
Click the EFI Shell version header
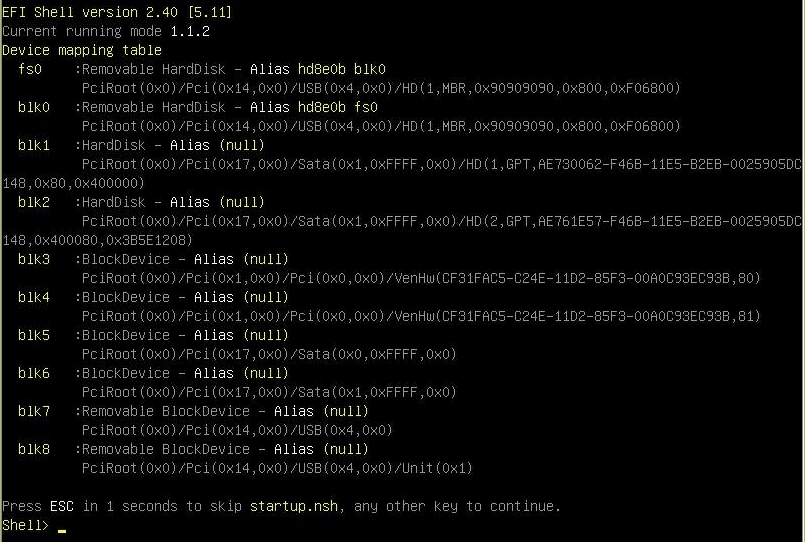[x=117, y=12]
